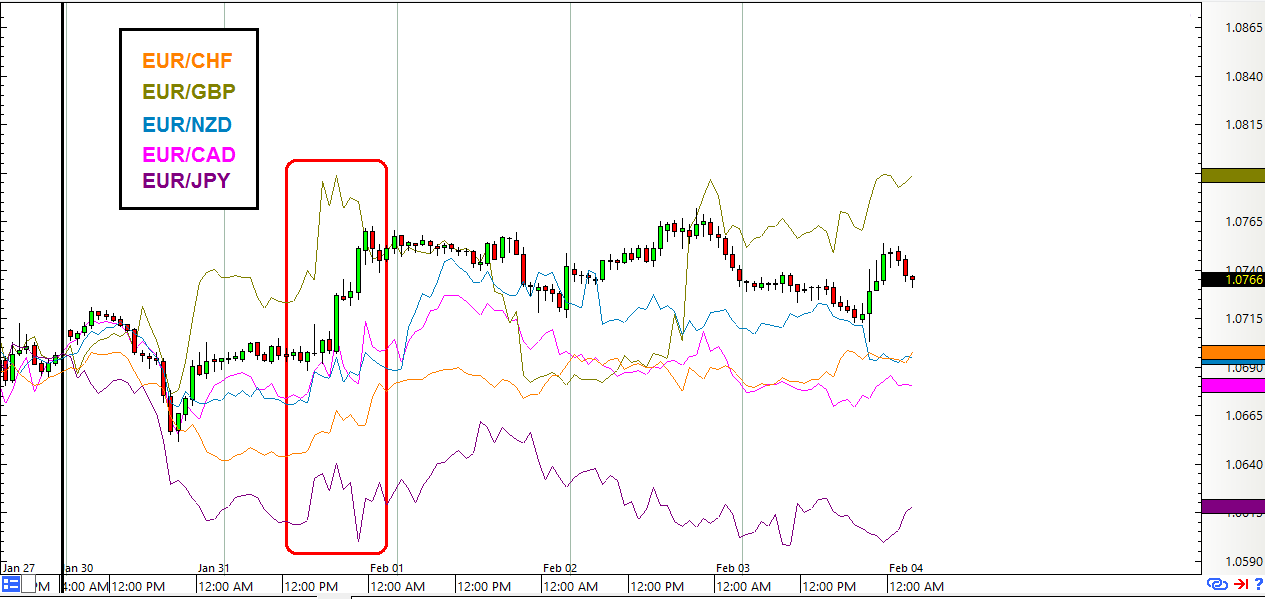Click the 1.0765 price axis label
The width and height of the screenshot is (1265, 599).
pyautogui.click(x=1244, y=221)
